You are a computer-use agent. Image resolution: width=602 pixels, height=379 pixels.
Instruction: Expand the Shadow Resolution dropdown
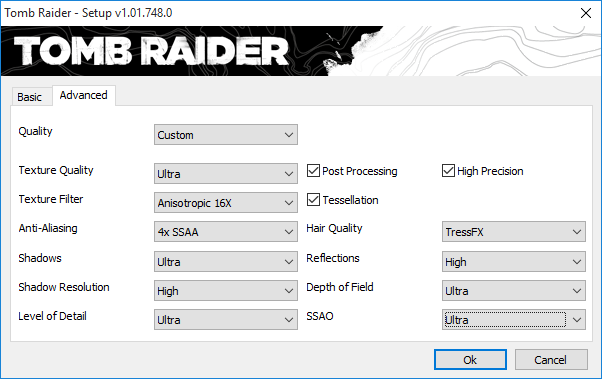point(226,291)
